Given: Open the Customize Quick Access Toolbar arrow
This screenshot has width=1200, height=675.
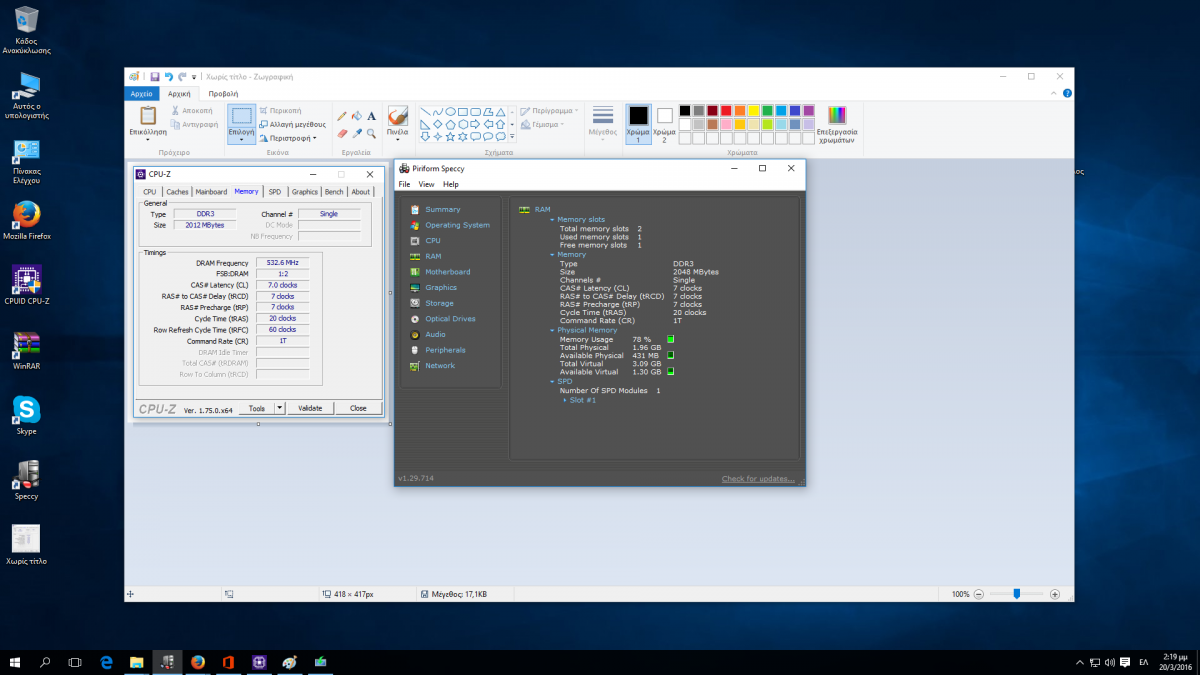Looking at the screenshot, I should tap(194, 77).
